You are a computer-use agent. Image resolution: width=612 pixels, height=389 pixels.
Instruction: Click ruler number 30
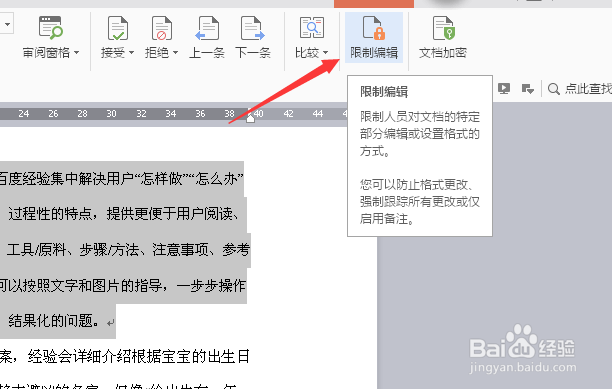tap(111, 114)
